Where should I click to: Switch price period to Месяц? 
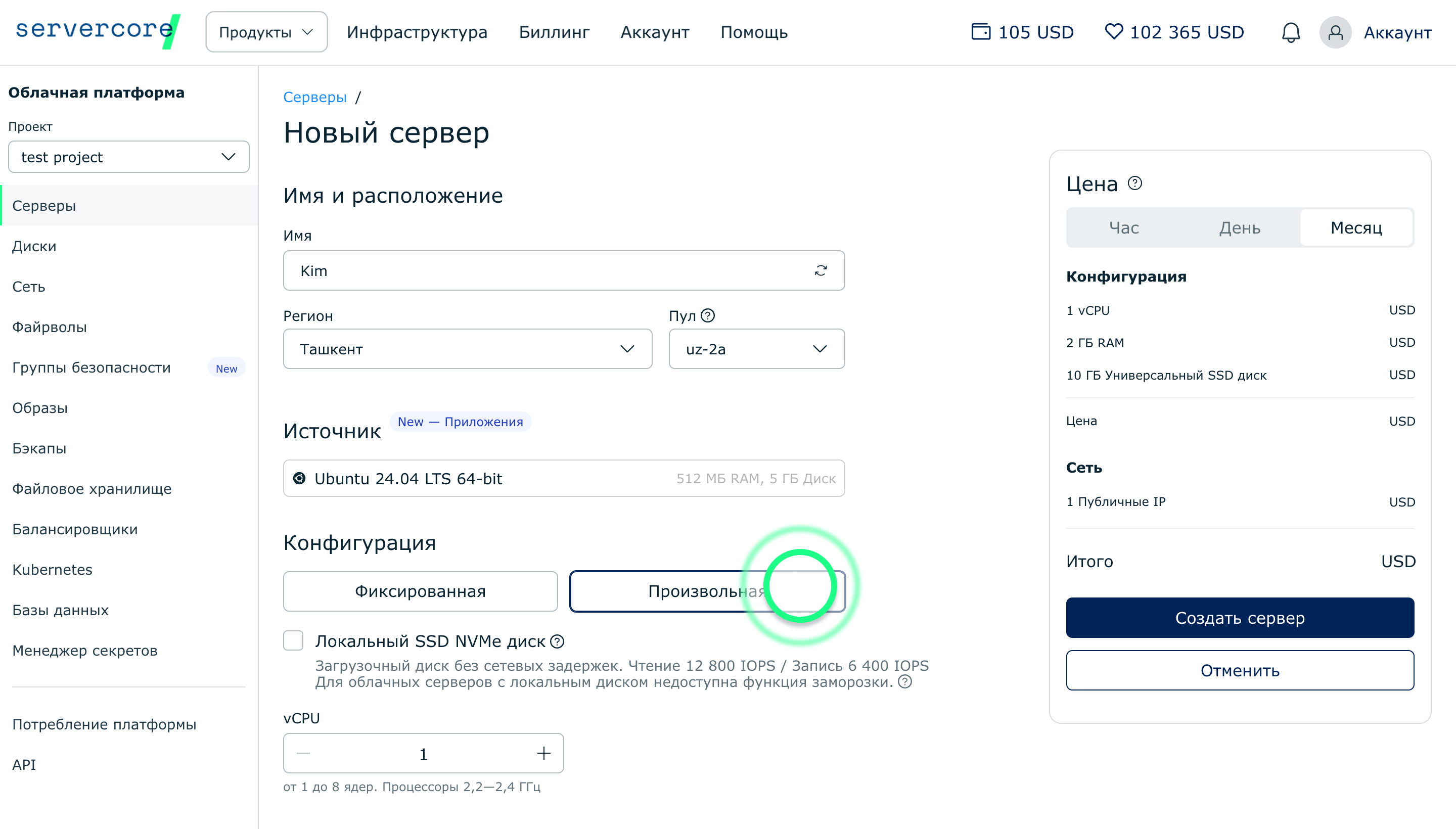1356,228
